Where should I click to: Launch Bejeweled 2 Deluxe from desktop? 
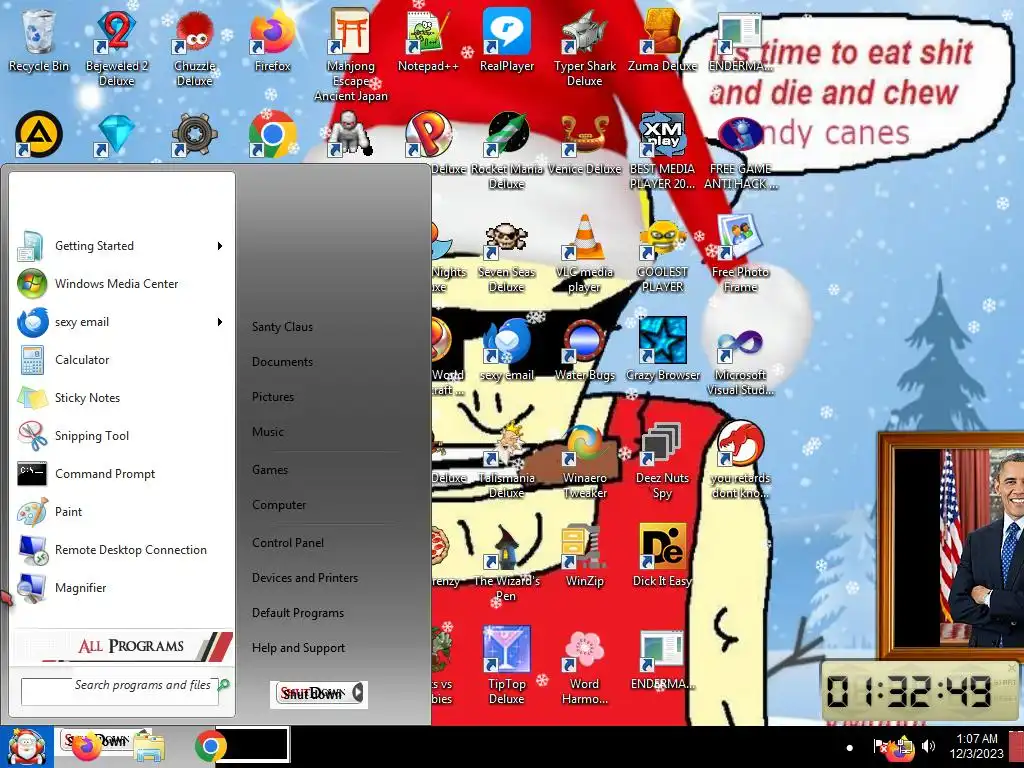coord(116,48)
